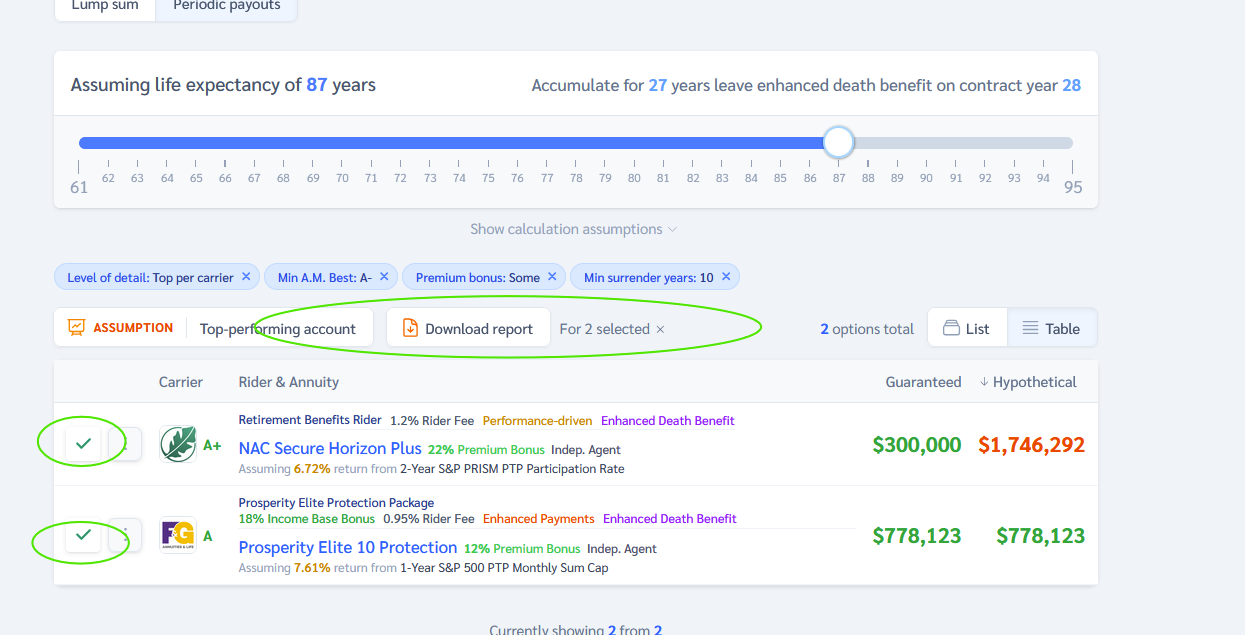Click the 7.61% assumed return text

(x=312, y=568)
